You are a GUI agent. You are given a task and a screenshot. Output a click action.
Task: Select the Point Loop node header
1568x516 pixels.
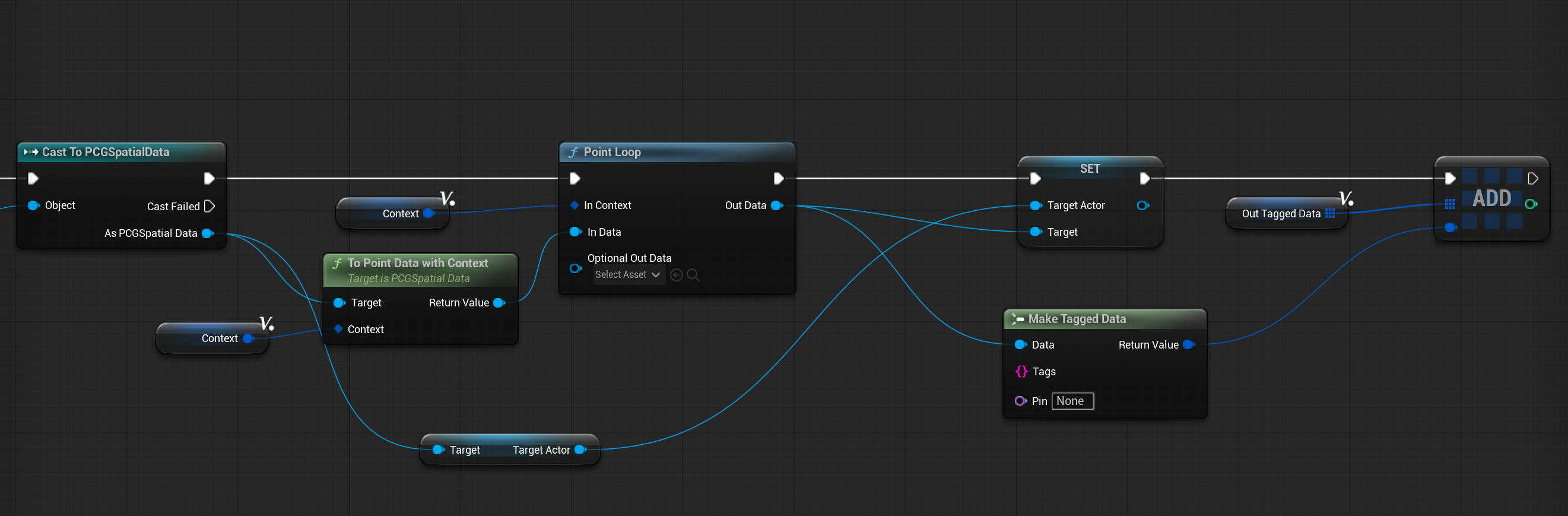(x=675, y=152)
